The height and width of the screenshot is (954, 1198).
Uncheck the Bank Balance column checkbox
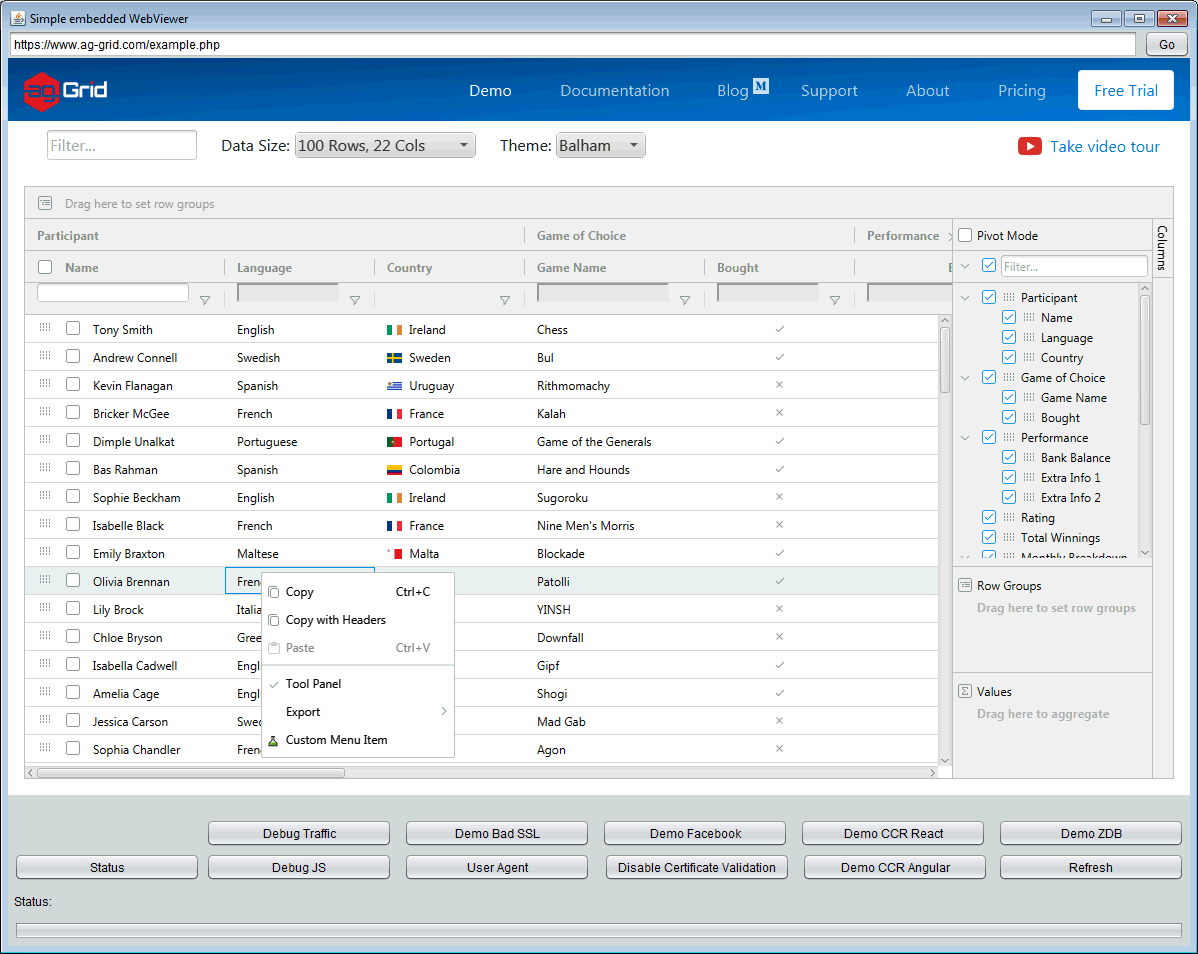pyautogui.click(x=1009, y=457)
